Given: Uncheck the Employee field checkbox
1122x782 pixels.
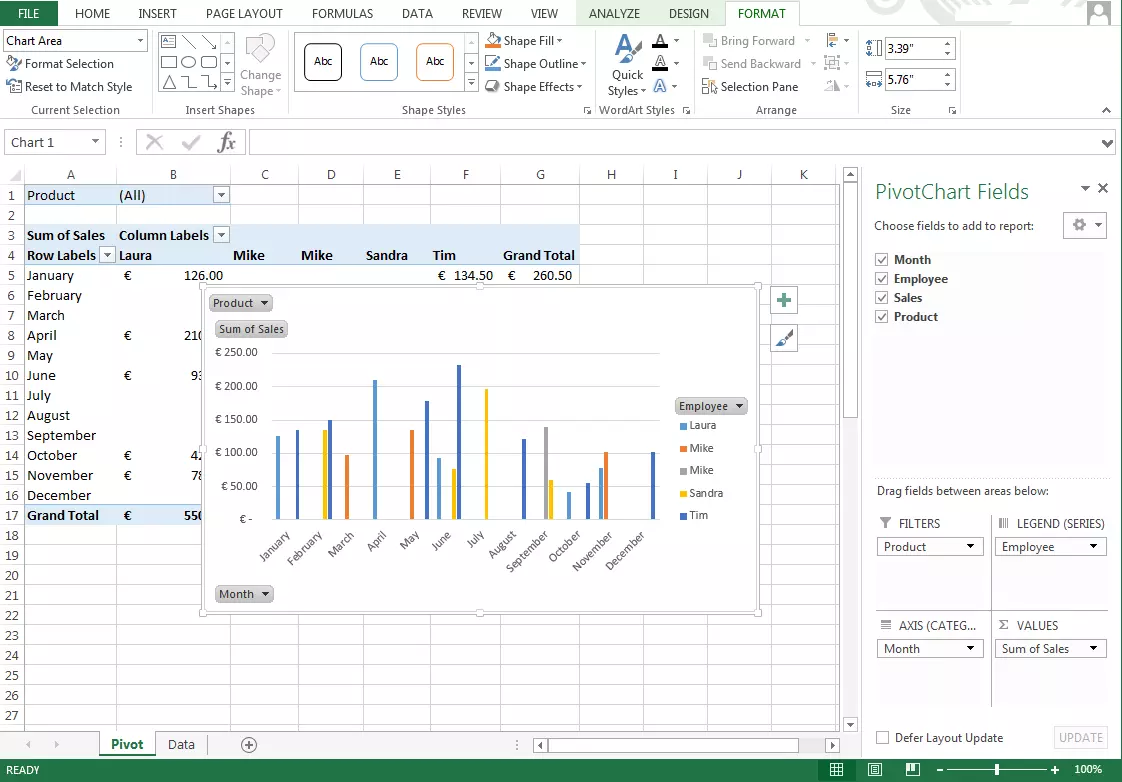Looking at the screenshot, I should click(882, 279).
